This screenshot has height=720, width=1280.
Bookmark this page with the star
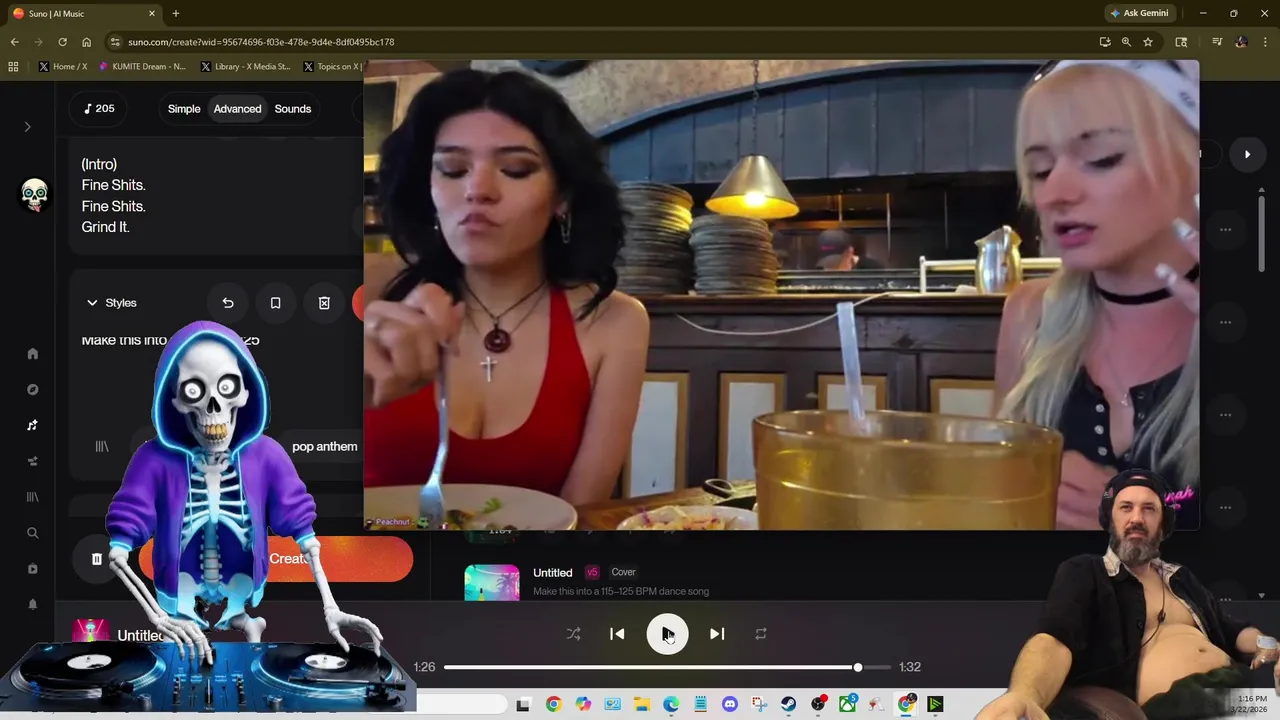click(1148, 42)
